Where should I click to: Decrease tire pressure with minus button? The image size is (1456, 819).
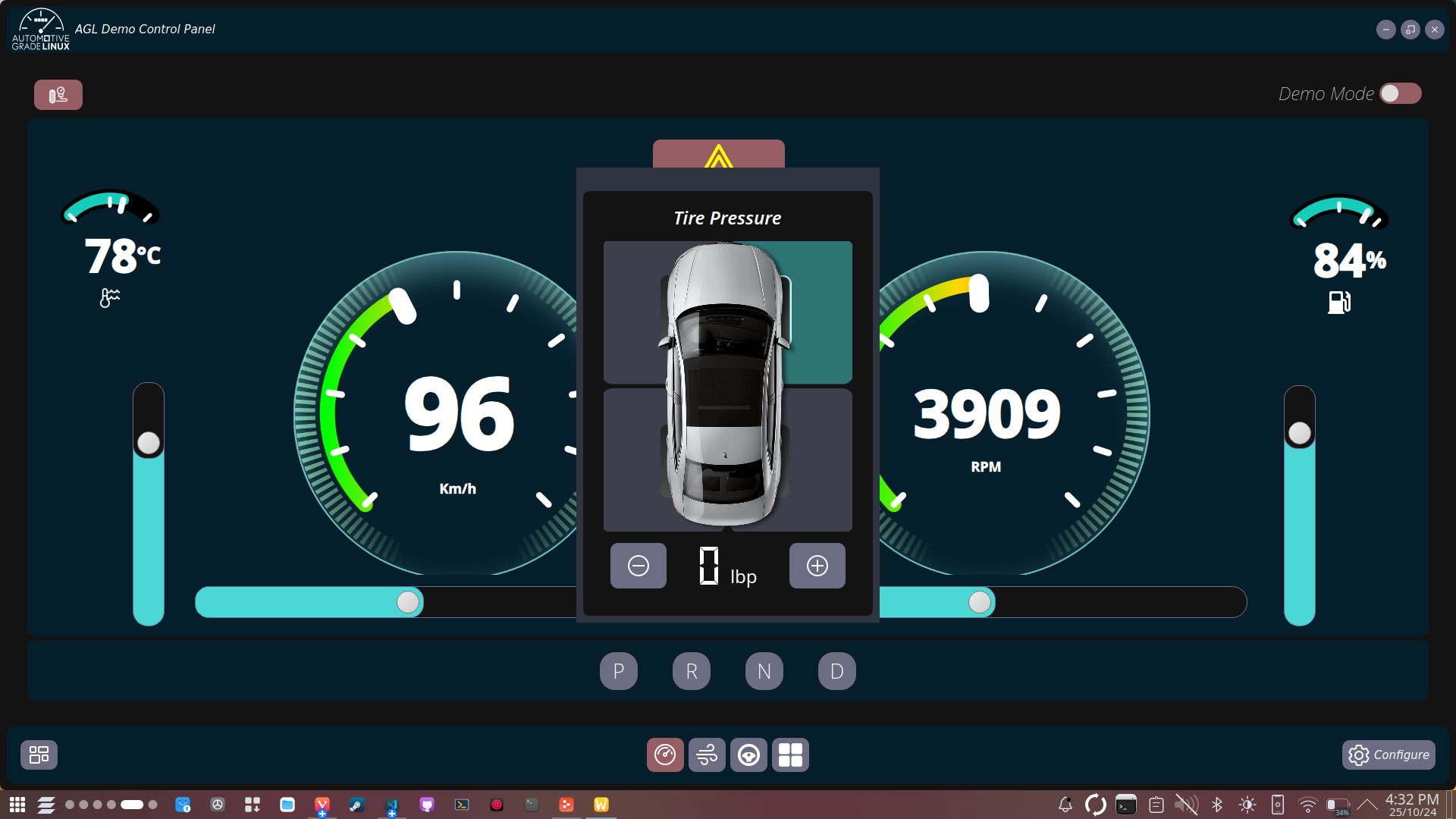639,566
